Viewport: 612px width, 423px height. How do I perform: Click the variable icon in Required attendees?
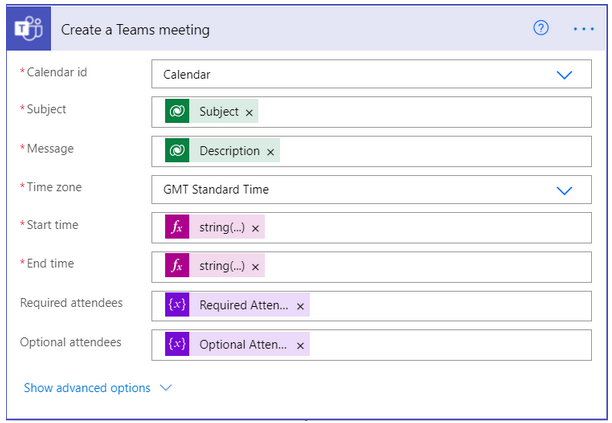click(x=178, y=305)
